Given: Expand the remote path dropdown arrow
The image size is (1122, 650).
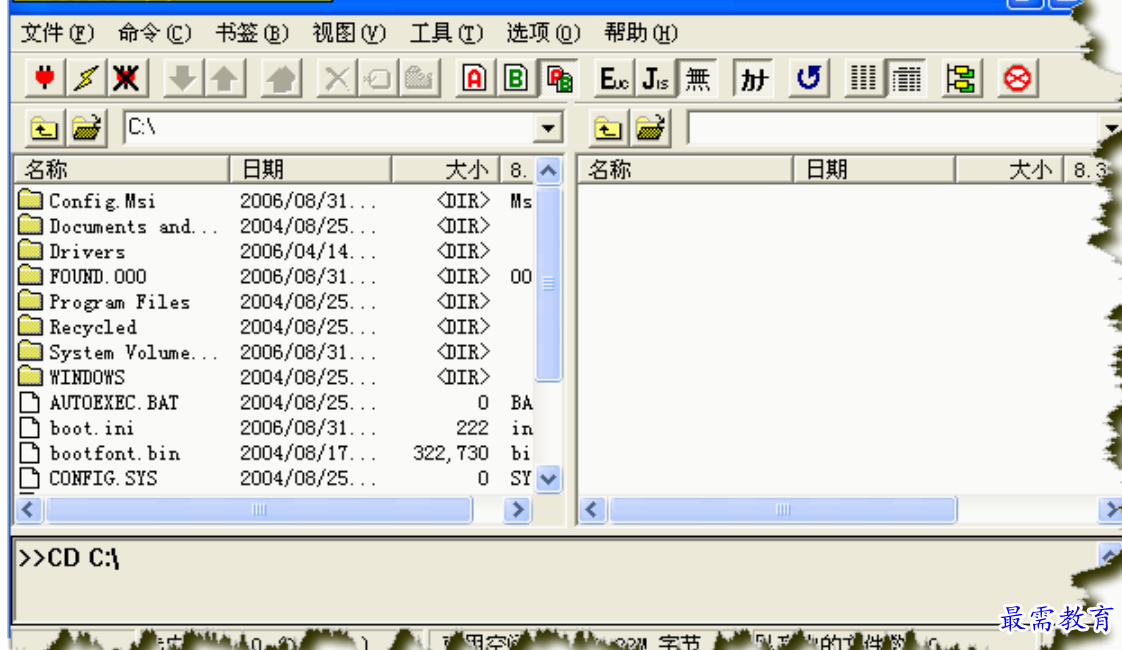Looking at the screenshot, I should coord(1111,129).
